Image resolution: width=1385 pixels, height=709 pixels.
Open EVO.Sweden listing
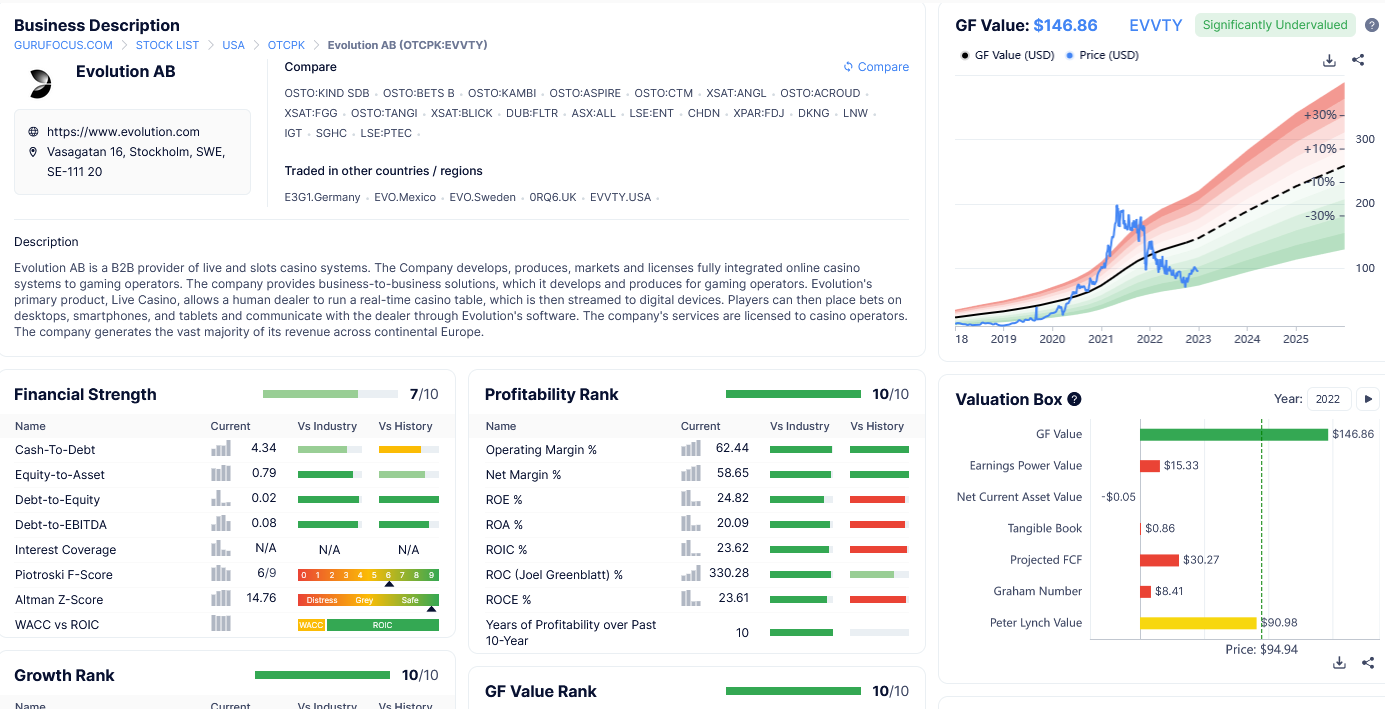pos(482,197)
